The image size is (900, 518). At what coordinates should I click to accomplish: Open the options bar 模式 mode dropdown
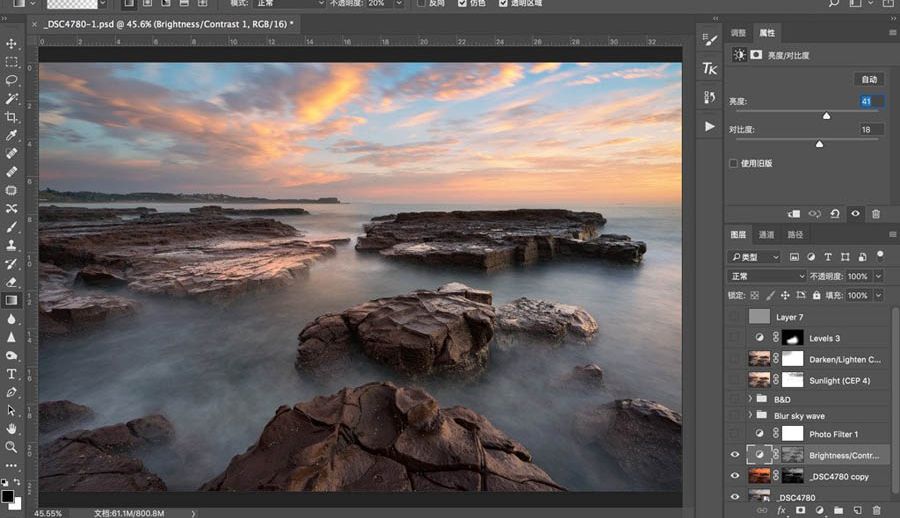pyautogui.click(x=290, y=3)
